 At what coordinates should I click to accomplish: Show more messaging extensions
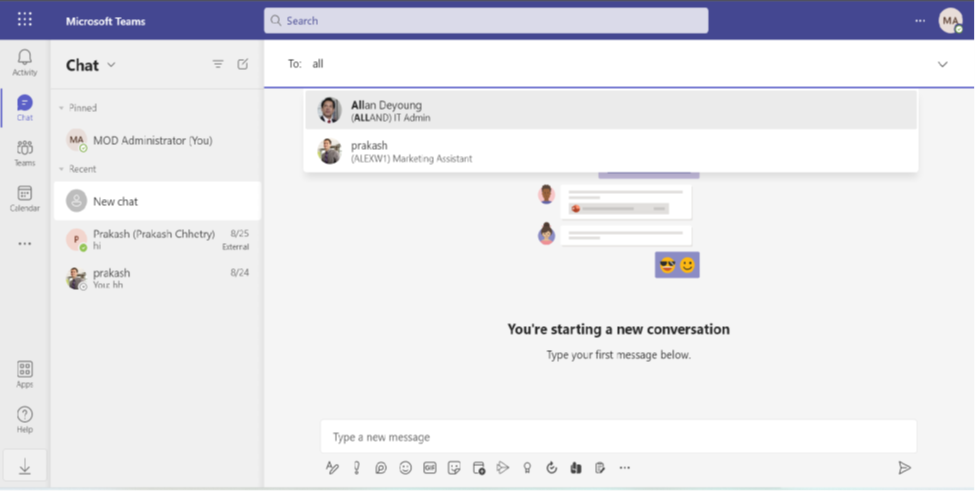pos(624,468)
